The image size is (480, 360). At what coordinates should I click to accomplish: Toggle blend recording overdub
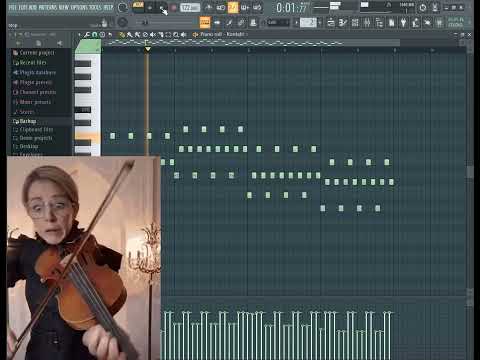(x=245, y=8)
